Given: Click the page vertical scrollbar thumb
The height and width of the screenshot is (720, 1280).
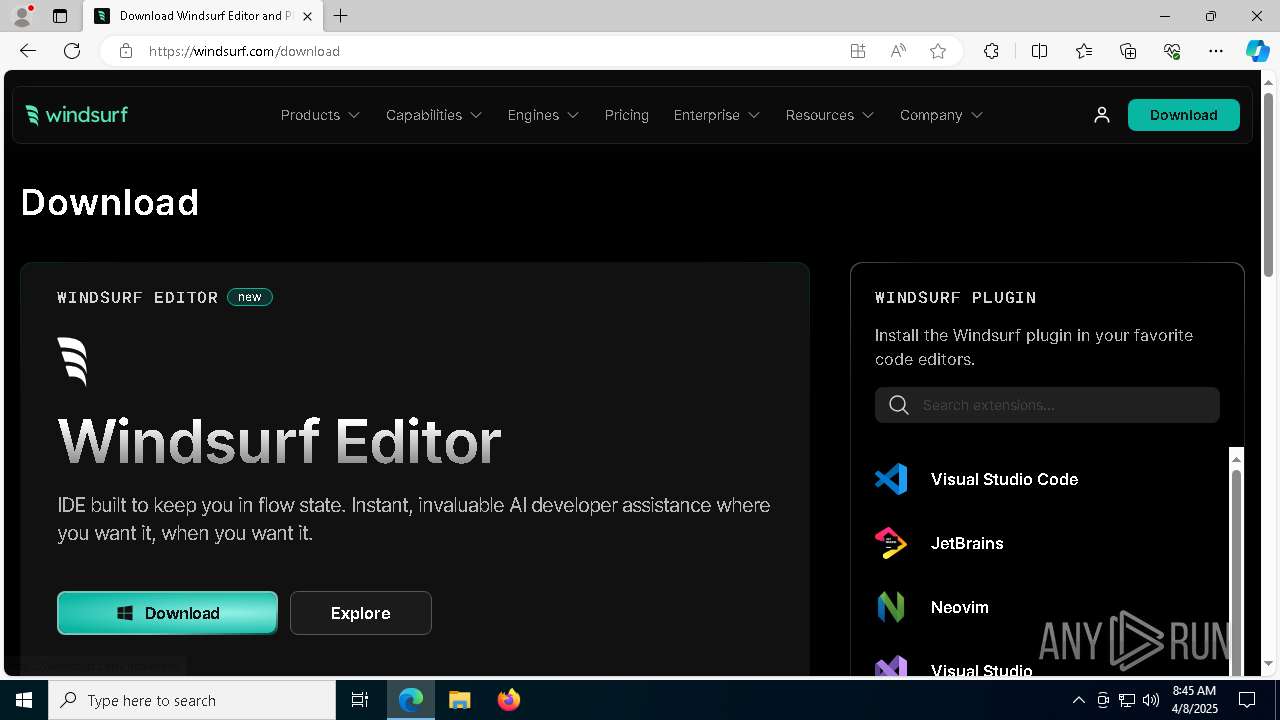Looking at the screenshot, I should 1269,184.
